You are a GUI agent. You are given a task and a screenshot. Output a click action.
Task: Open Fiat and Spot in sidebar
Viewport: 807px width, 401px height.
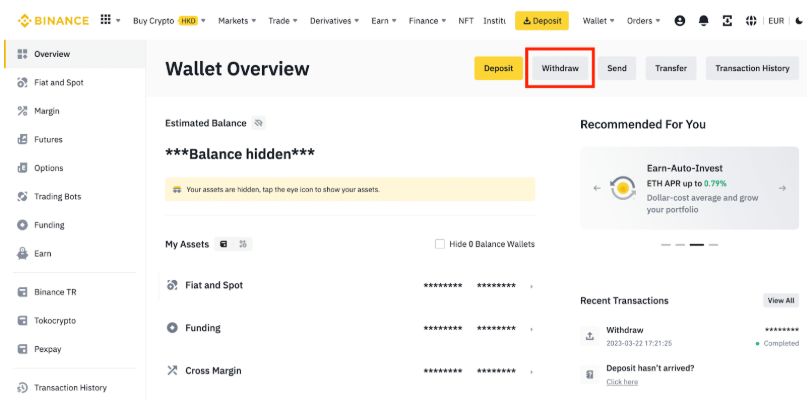pos(58,82)
